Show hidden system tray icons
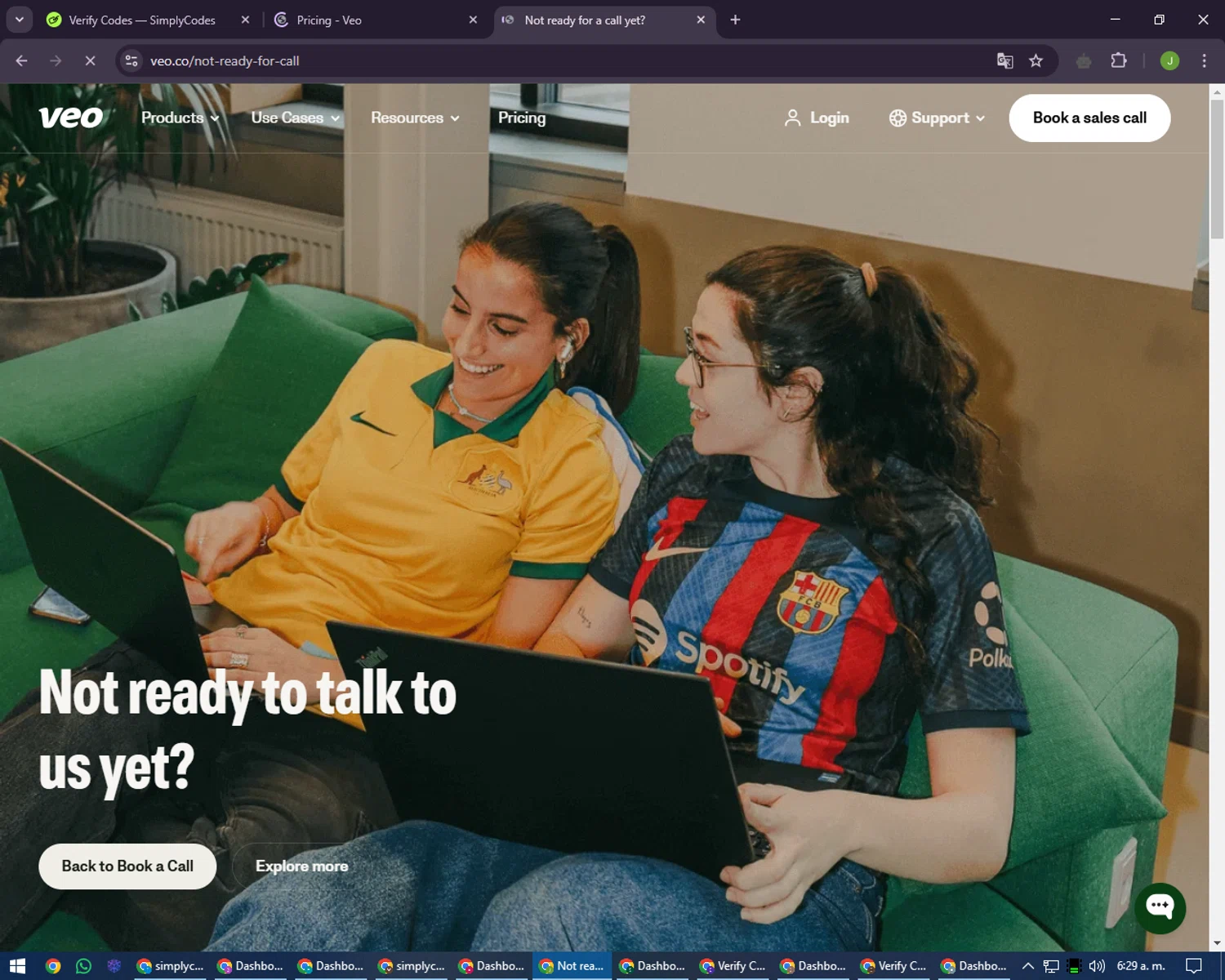The image size is (1225, 980). click(1028, 966)
